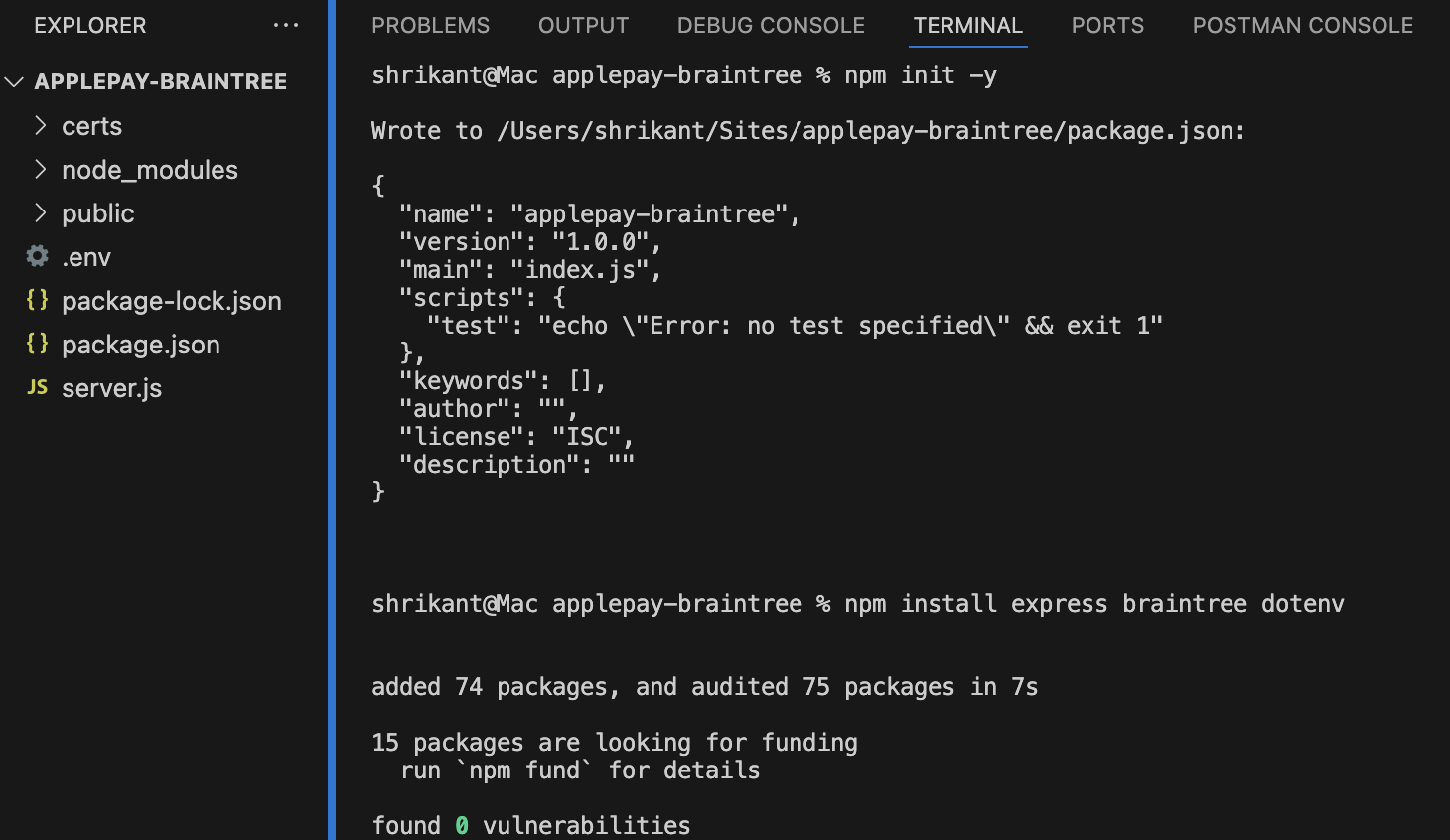
Task: Click the APPLEPAY-BRAINTREE section header text
Action: coord(161,82)
